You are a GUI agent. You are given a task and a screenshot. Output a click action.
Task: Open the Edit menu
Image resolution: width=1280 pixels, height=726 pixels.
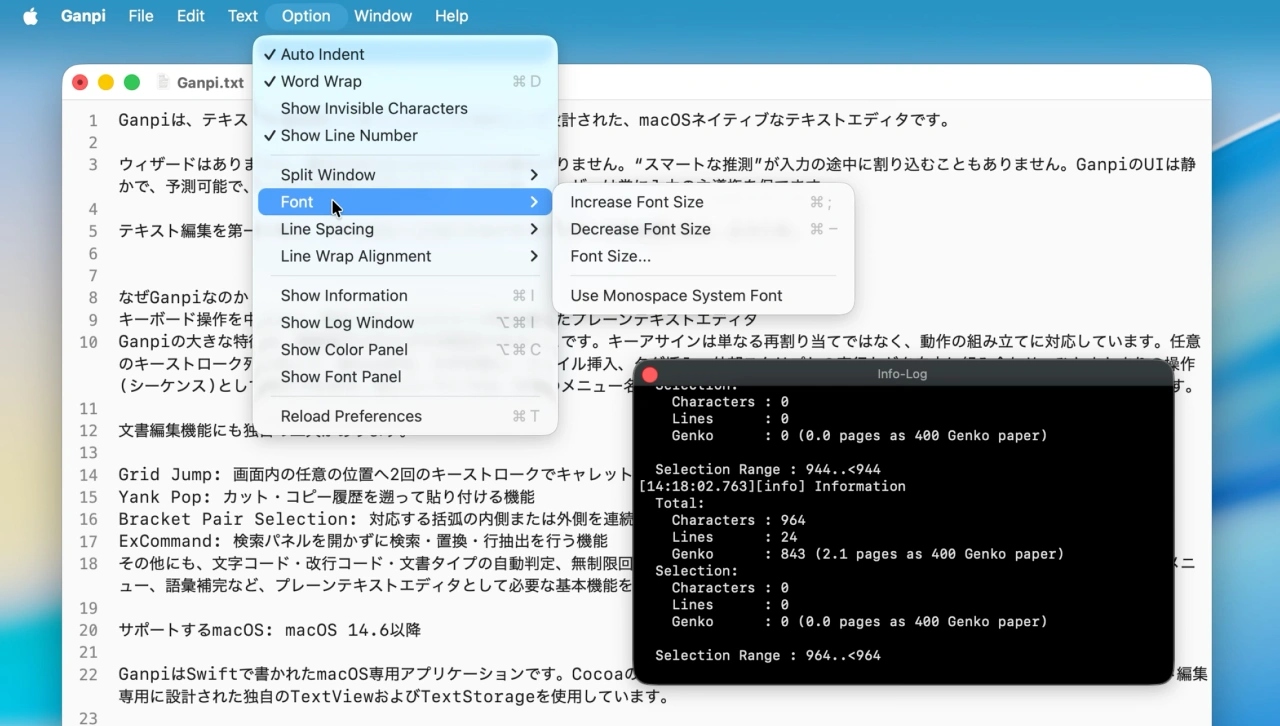click(x=191, y=16)
